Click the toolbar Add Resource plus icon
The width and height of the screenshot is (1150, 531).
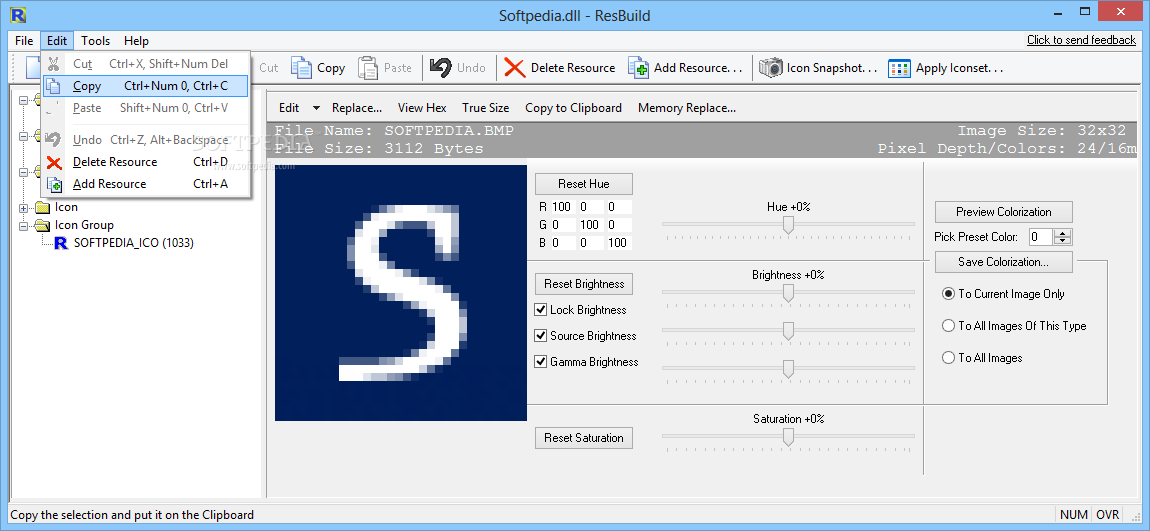(638, 68)
